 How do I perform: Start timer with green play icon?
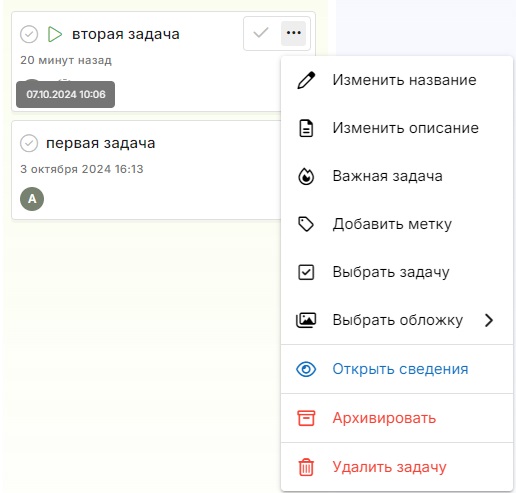55,34
